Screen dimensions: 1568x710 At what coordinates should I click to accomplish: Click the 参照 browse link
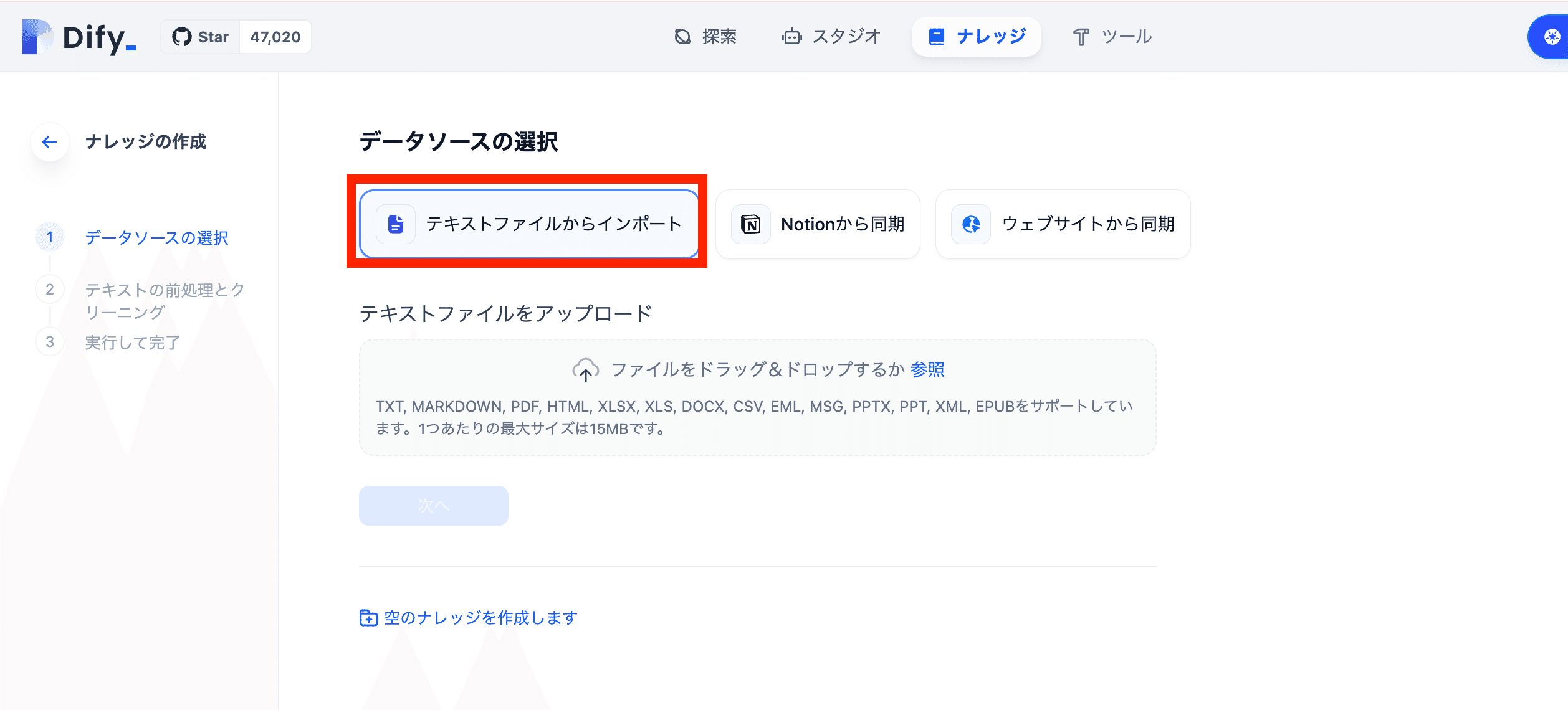point(927,369)
